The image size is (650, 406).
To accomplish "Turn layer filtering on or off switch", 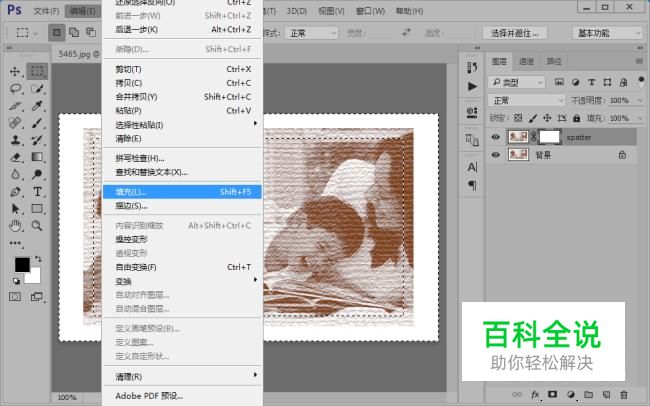I will [x=641, y=80].
